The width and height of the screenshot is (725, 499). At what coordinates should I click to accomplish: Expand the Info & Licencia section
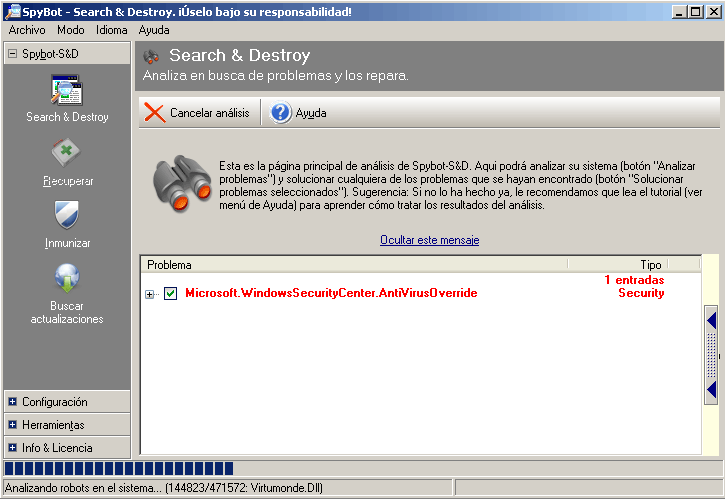pyautogui.click(x=13, y=447)
